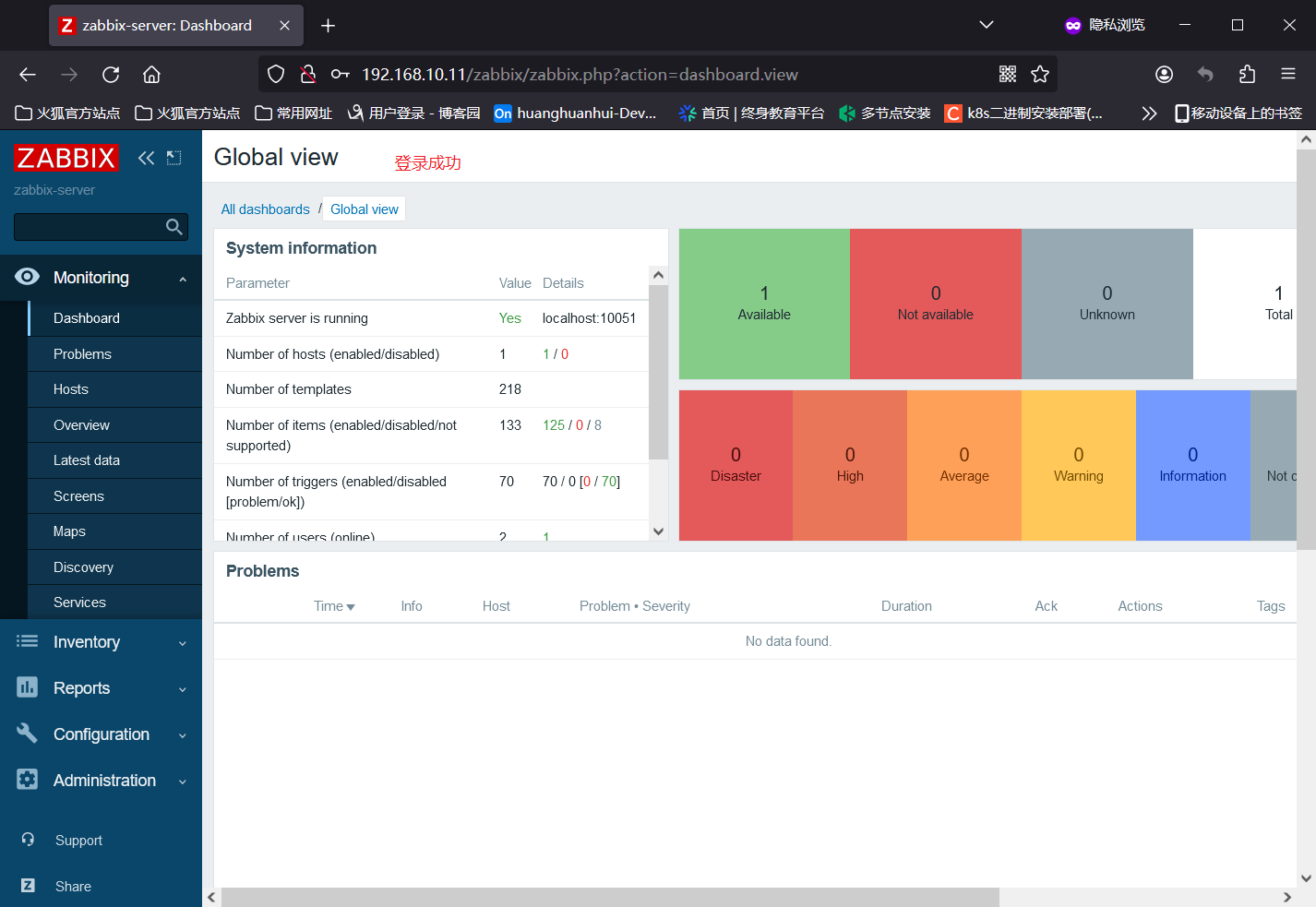Open the Firefox account icon
Image resolution: width=1316 pixels, height=907 pixels.
point(1165,75)
